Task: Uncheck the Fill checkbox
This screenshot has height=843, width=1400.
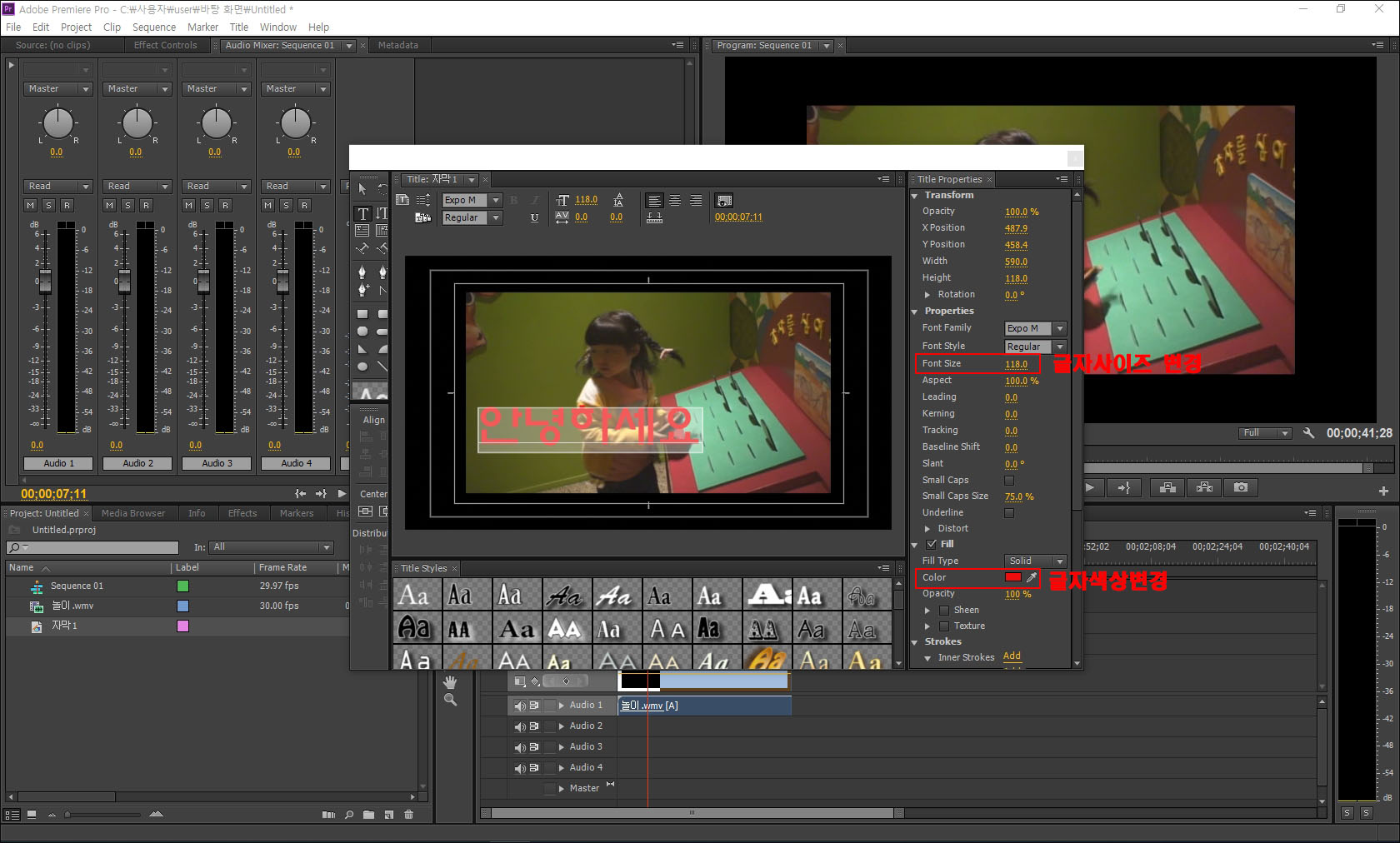Action: tap(932, 544)
